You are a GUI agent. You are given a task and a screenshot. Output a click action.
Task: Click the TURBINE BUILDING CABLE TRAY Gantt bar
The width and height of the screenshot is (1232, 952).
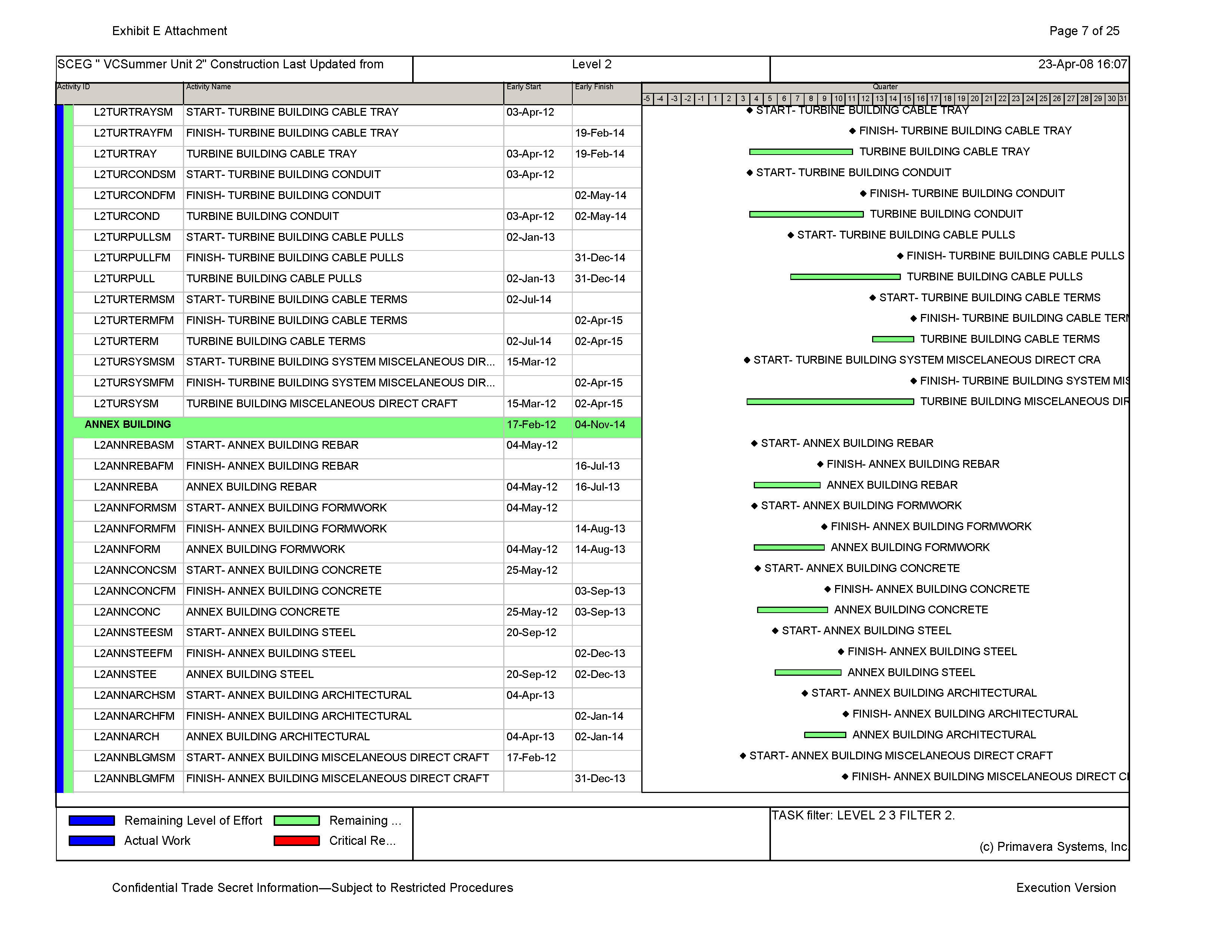(801, 152)
